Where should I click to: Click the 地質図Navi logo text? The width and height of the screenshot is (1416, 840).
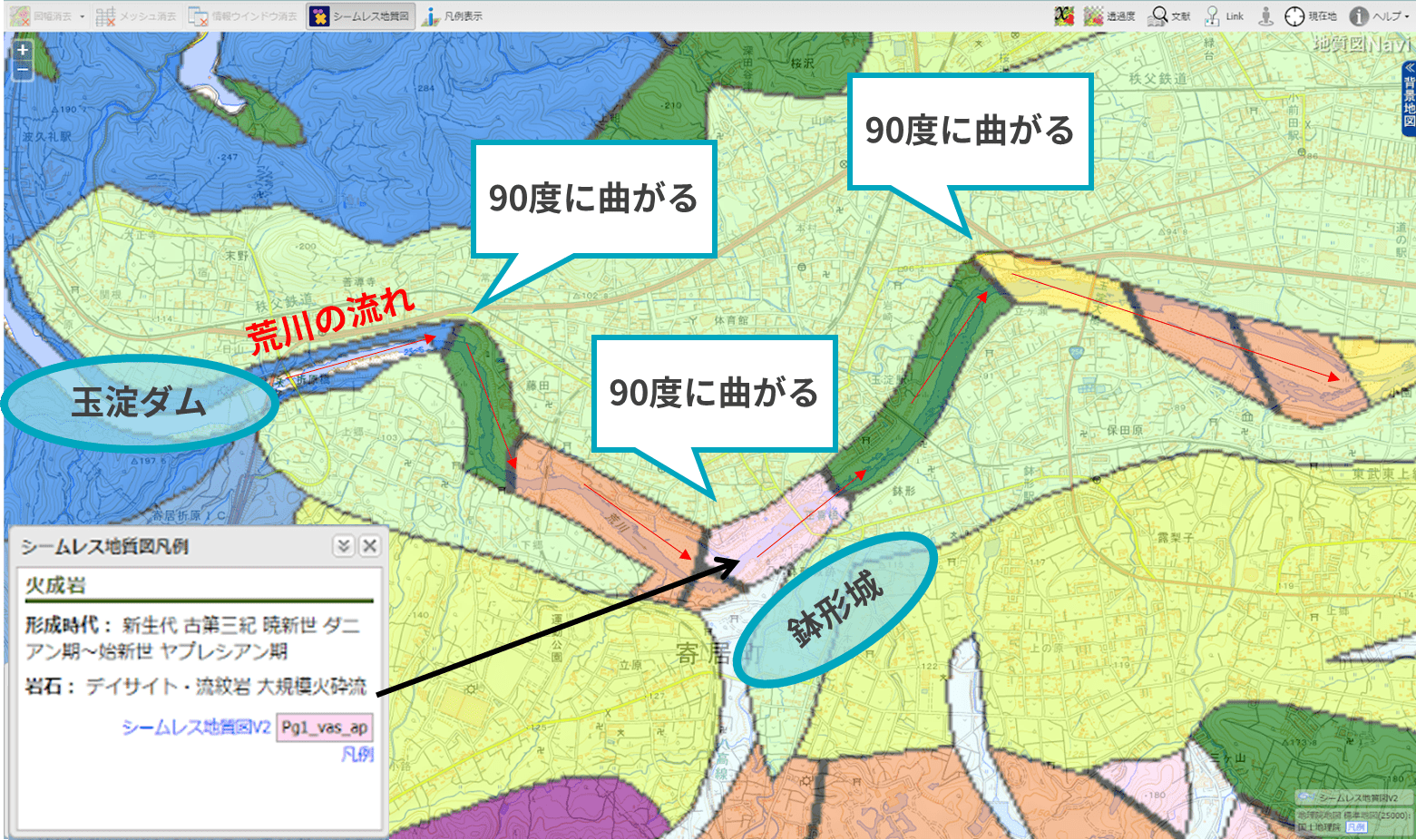(1361, 44)
